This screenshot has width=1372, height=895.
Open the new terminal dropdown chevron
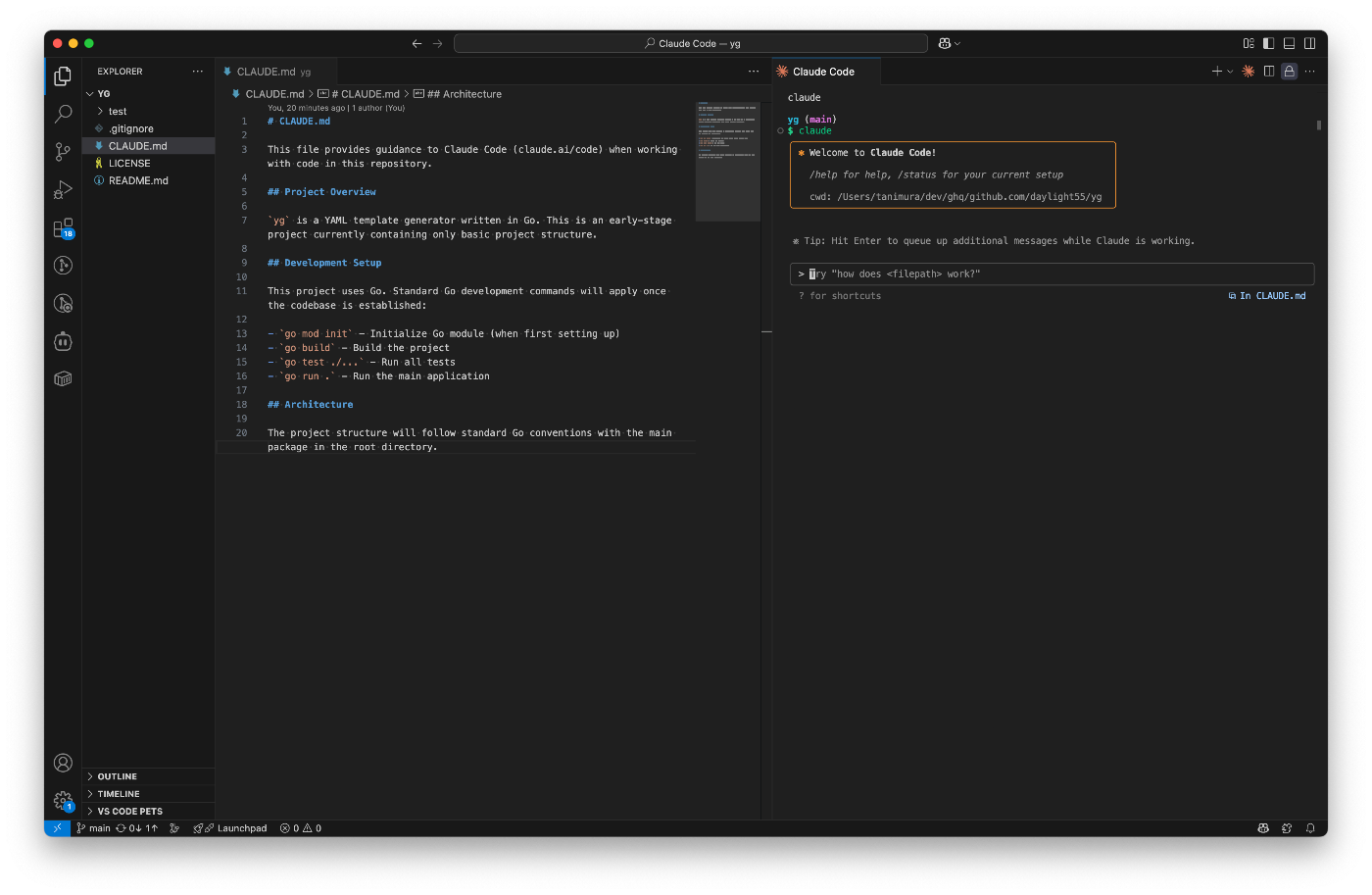(x=1230, y=72)
